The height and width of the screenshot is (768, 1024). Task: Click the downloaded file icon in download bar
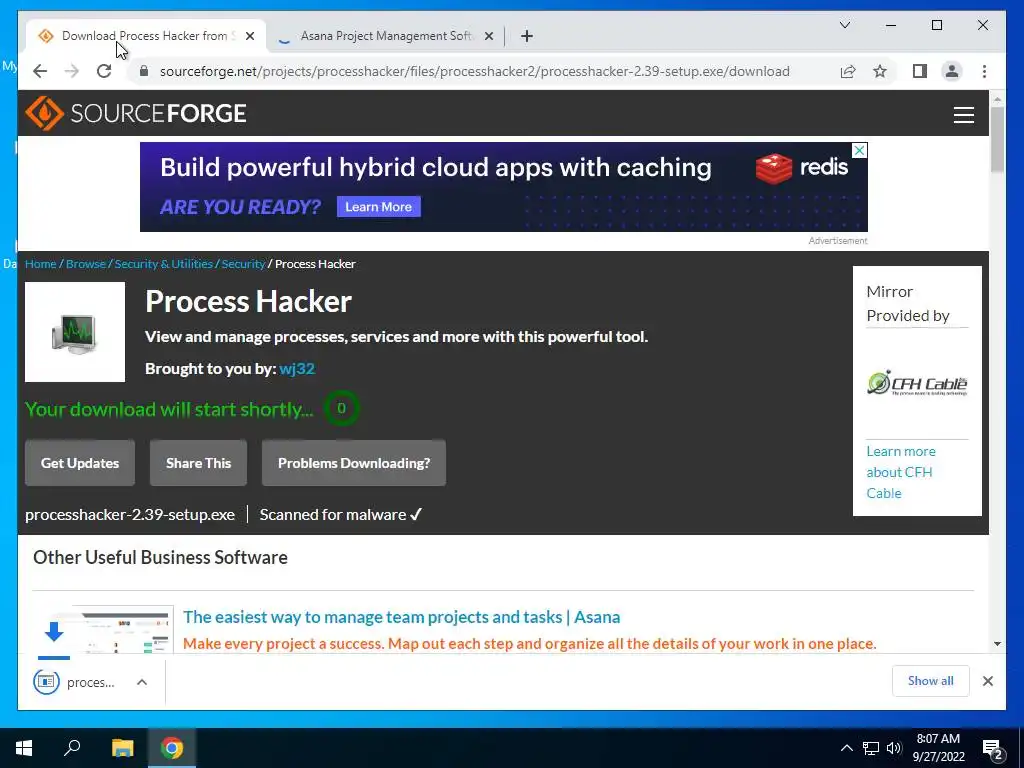[46, 682]
